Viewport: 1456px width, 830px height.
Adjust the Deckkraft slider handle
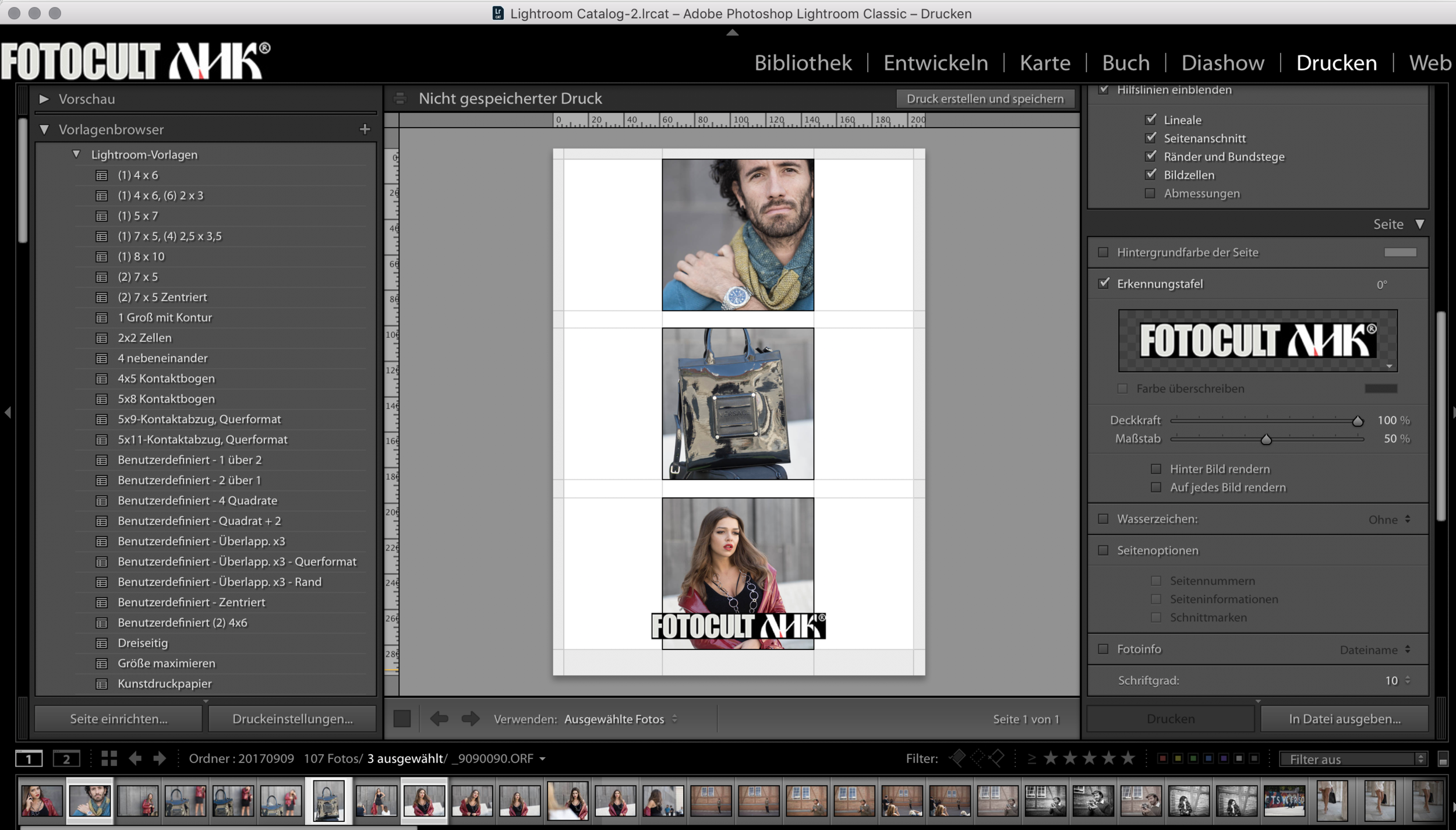1357,421
